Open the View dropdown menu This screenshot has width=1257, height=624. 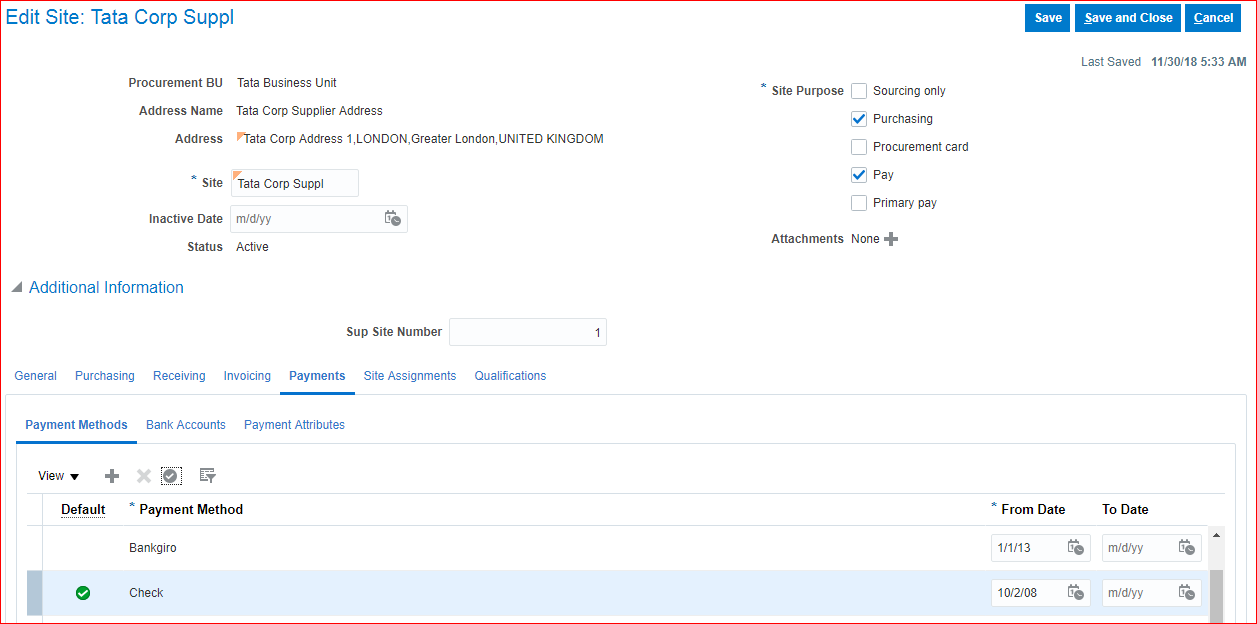[x=58, y=476]
